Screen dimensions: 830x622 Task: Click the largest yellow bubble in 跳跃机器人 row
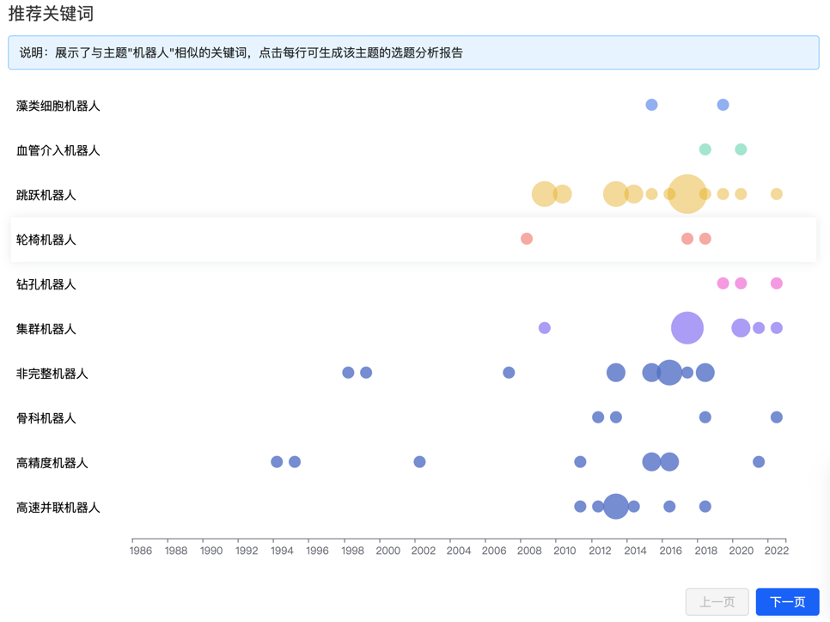click(687, 194)
